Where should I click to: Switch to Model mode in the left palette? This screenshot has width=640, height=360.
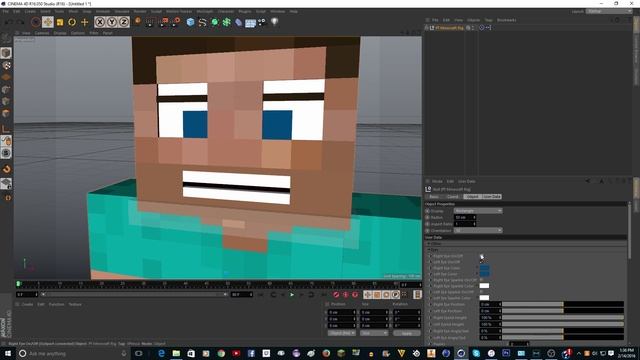[x=6, y=53]
